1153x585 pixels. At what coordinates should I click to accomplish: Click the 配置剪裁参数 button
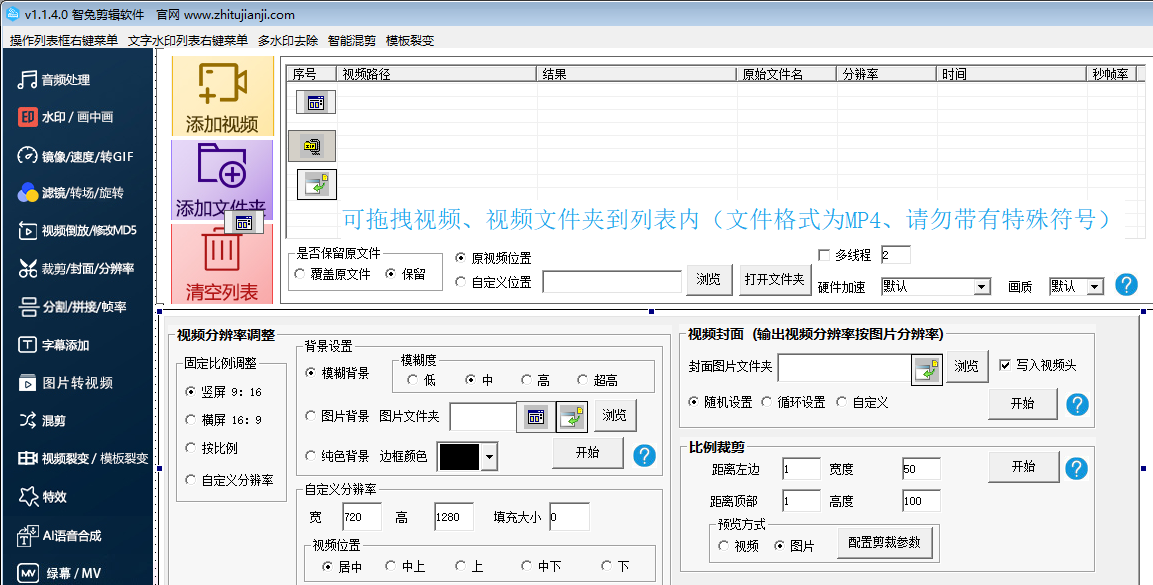point(885,542)
